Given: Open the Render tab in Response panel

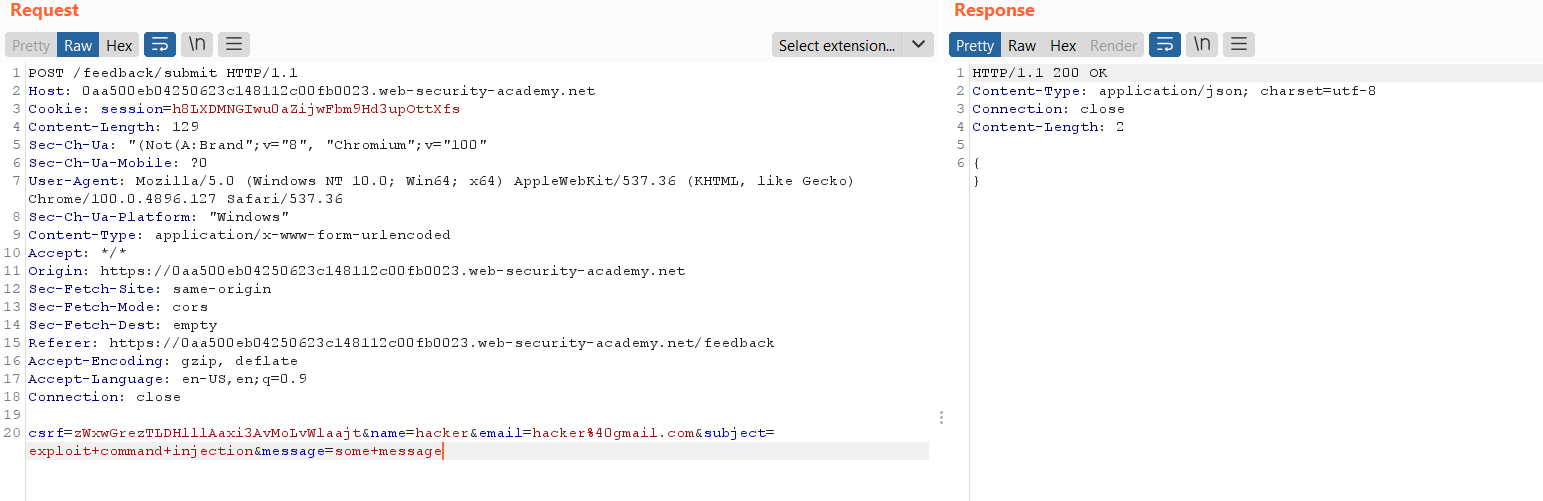Looking at the screenshot, I should [1113, 45].
